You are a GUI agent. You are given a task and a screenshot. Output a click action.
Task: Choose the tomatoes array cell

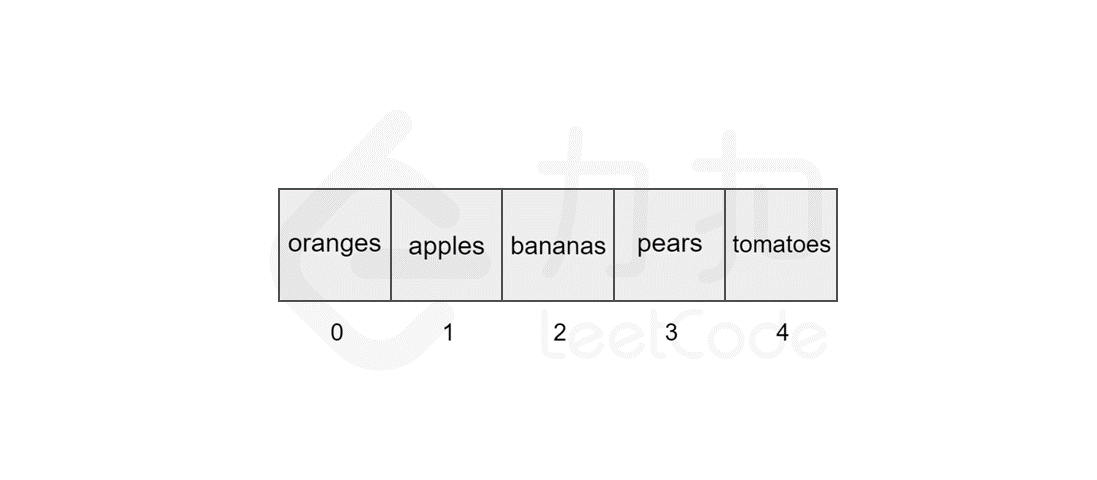(781, 245)
